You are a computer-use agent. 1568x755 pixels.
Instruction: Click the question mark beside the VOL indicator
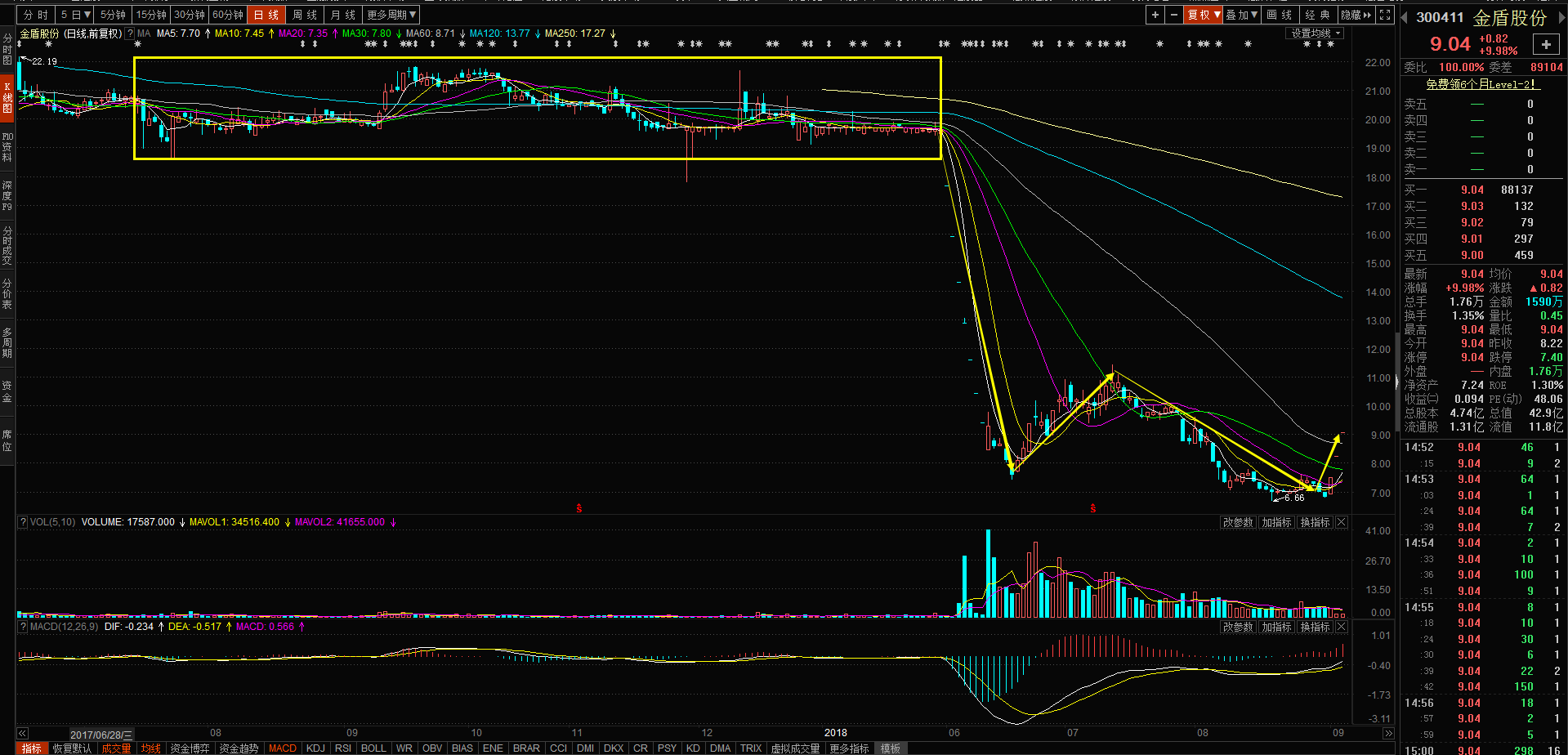tap(23, 522)
